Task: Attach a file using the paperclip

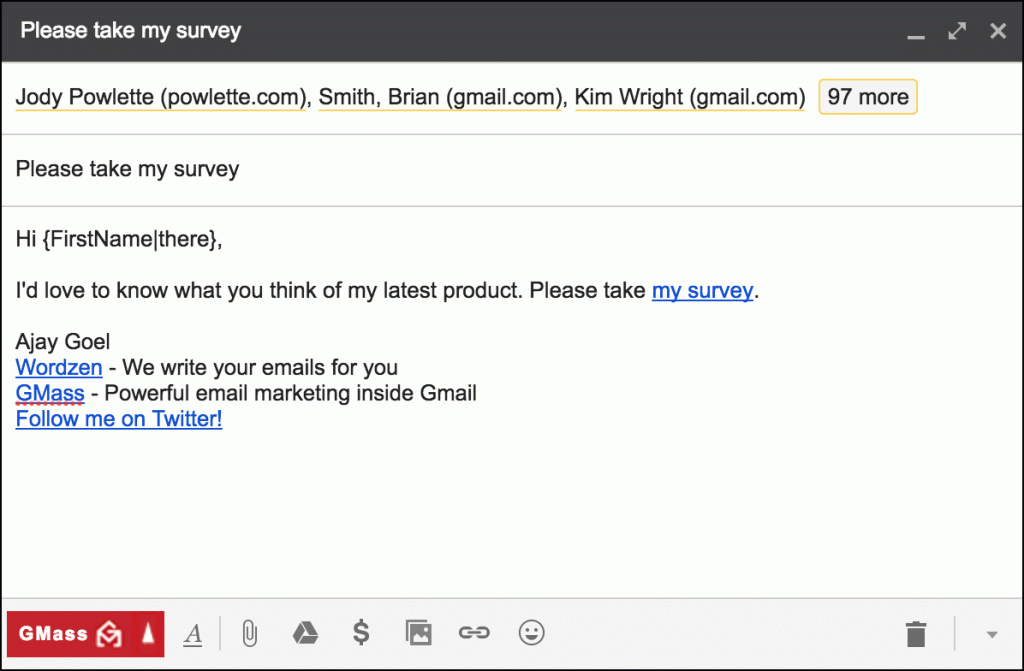Action: 248,633
